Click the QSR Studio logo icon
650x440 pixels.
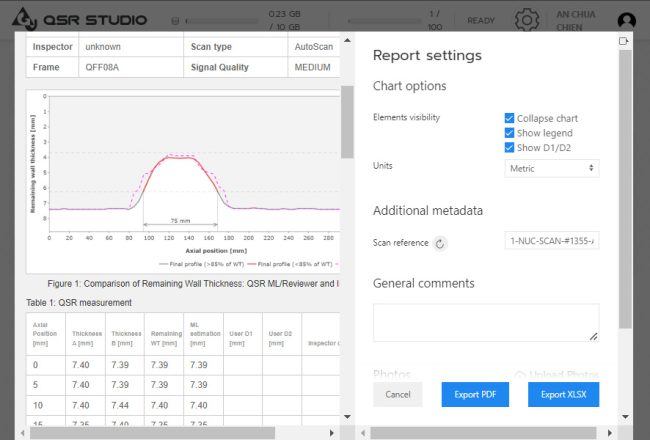coord(25,19)
